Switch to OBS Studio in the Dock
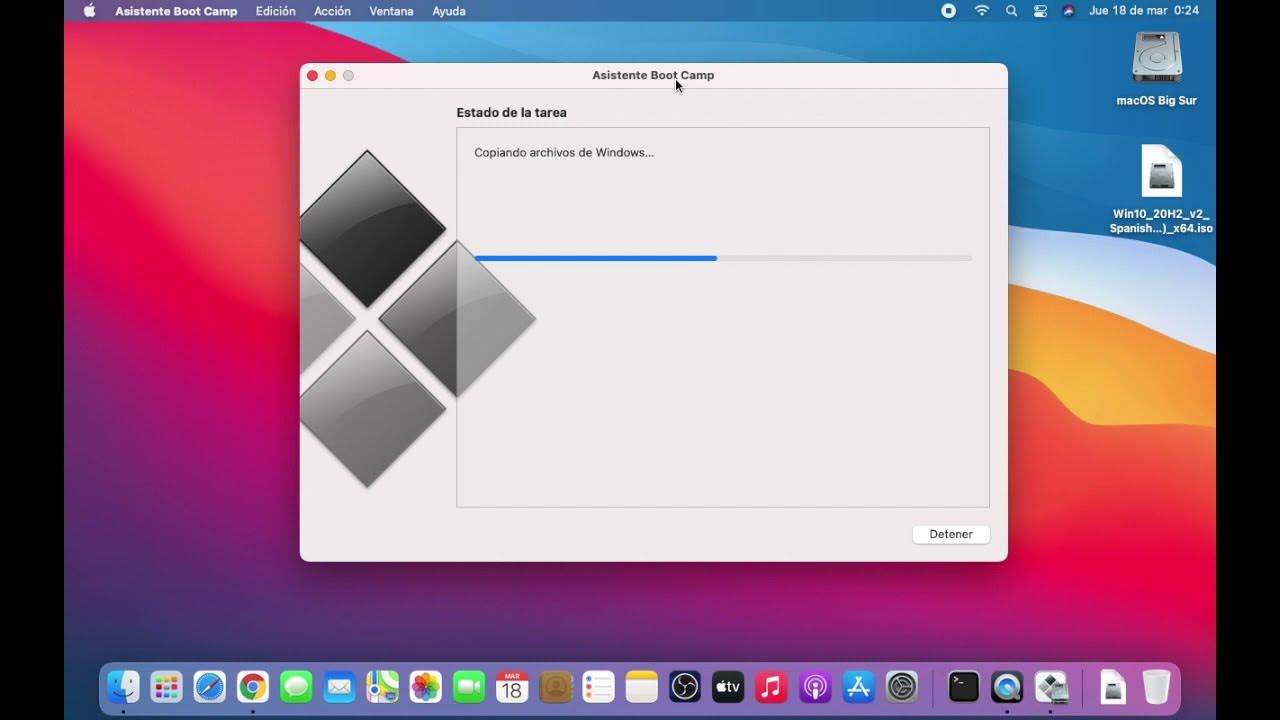 click(x=685, y=687)
